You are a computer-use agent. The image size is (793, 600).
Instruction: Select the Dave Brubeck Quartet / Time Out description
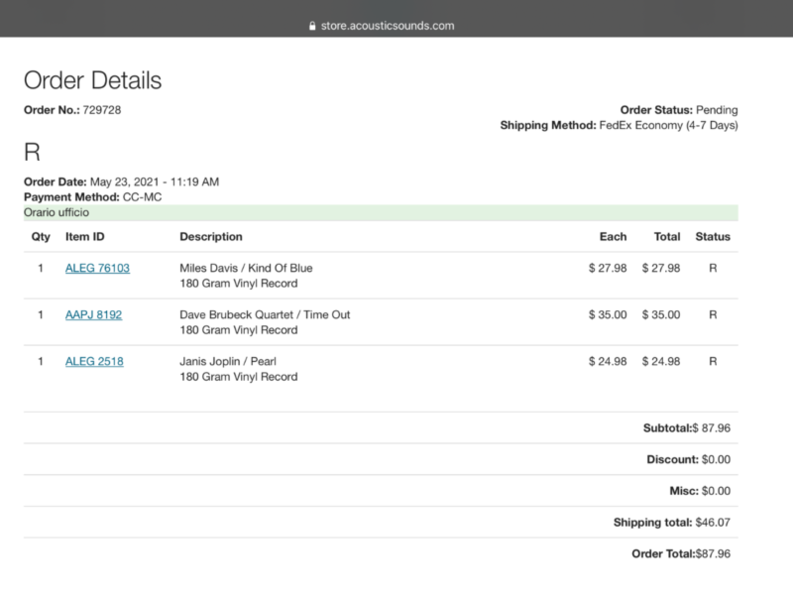(x=264, y=314)
